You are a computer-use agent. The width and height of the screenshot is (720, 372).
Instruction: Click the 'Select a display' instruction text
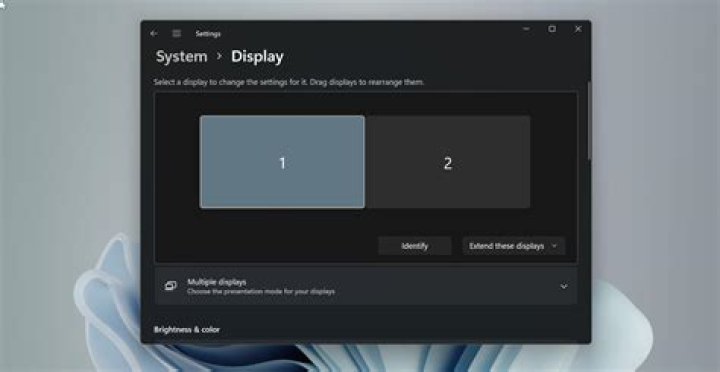click(289, 82)
